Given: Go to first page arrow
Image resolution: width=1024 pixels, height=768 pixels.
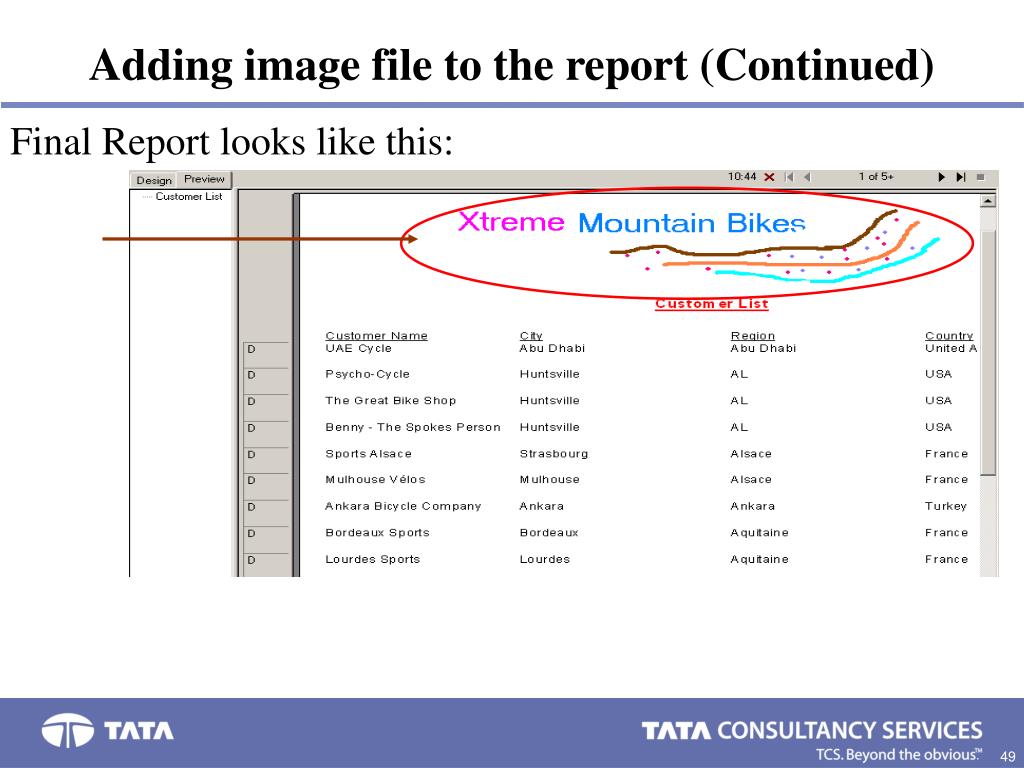Looking at the screenshot, I should [x=789, y=177].
